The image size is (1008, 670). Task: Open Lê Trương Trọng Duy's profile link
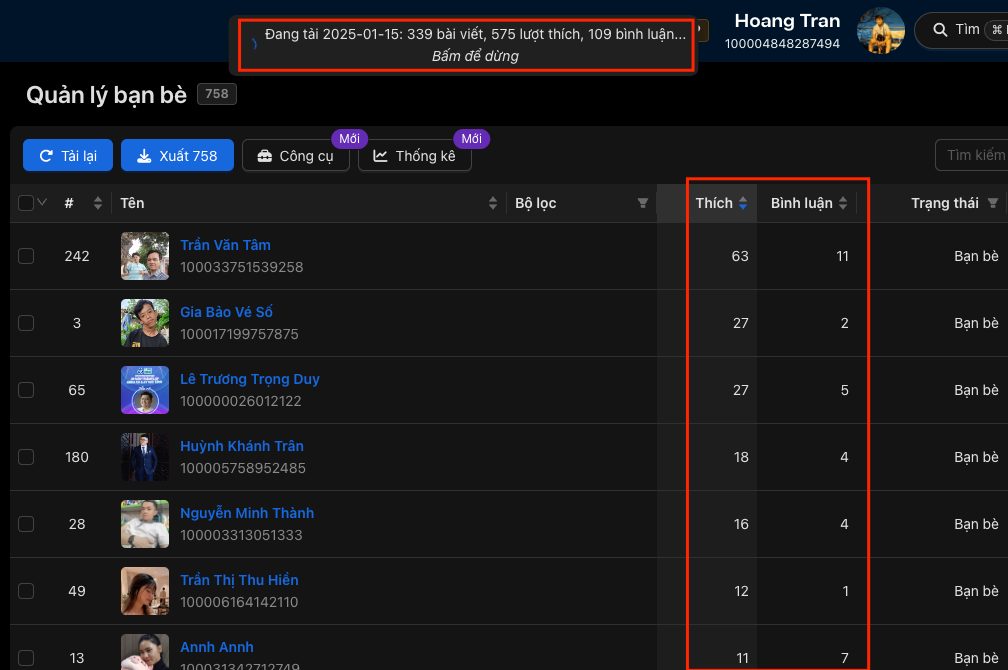[x=250, y=379]
